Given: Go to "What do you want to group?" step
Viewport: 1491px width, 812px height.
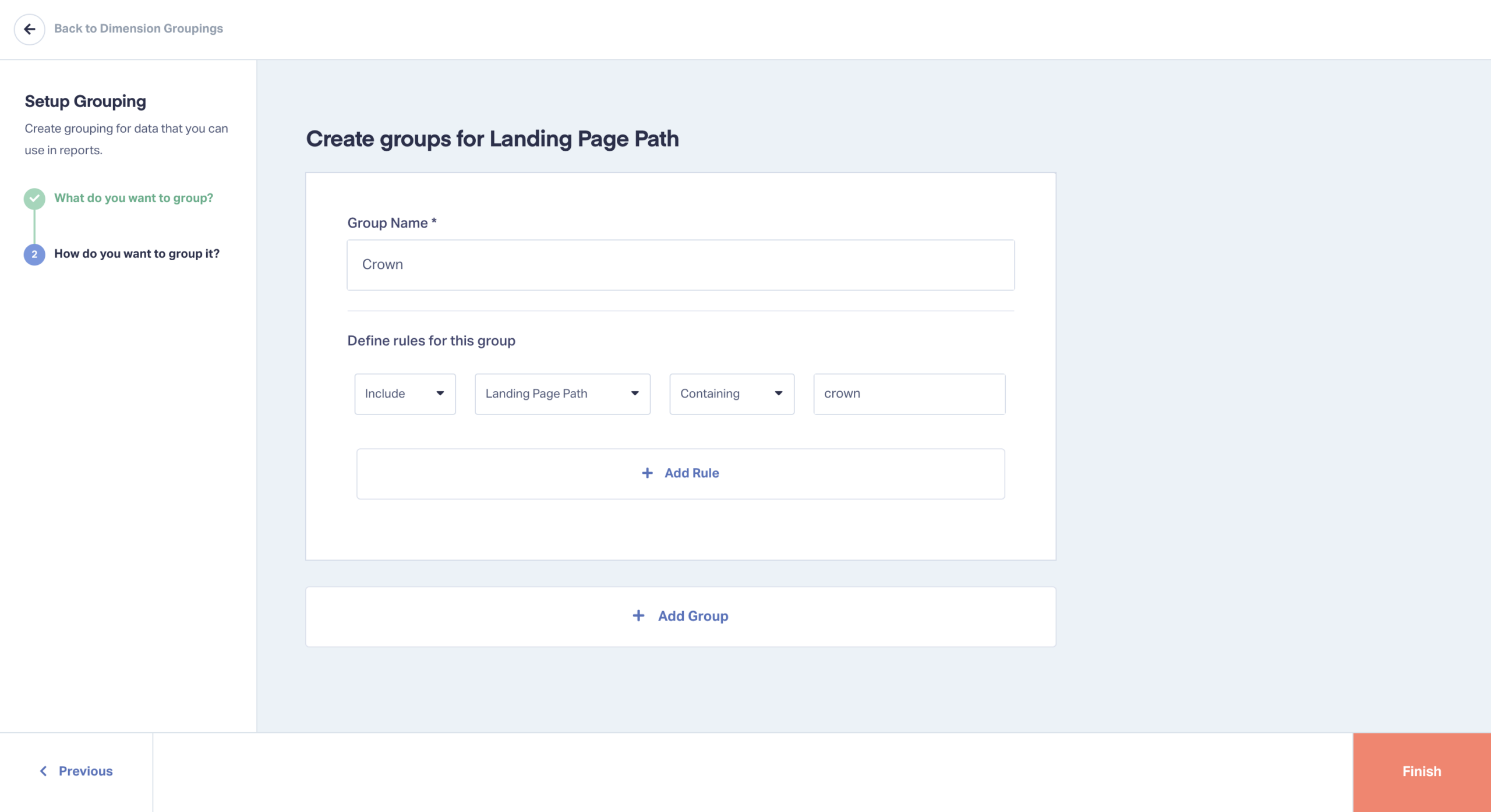Looking at the screenshot, I should (133, 198).
